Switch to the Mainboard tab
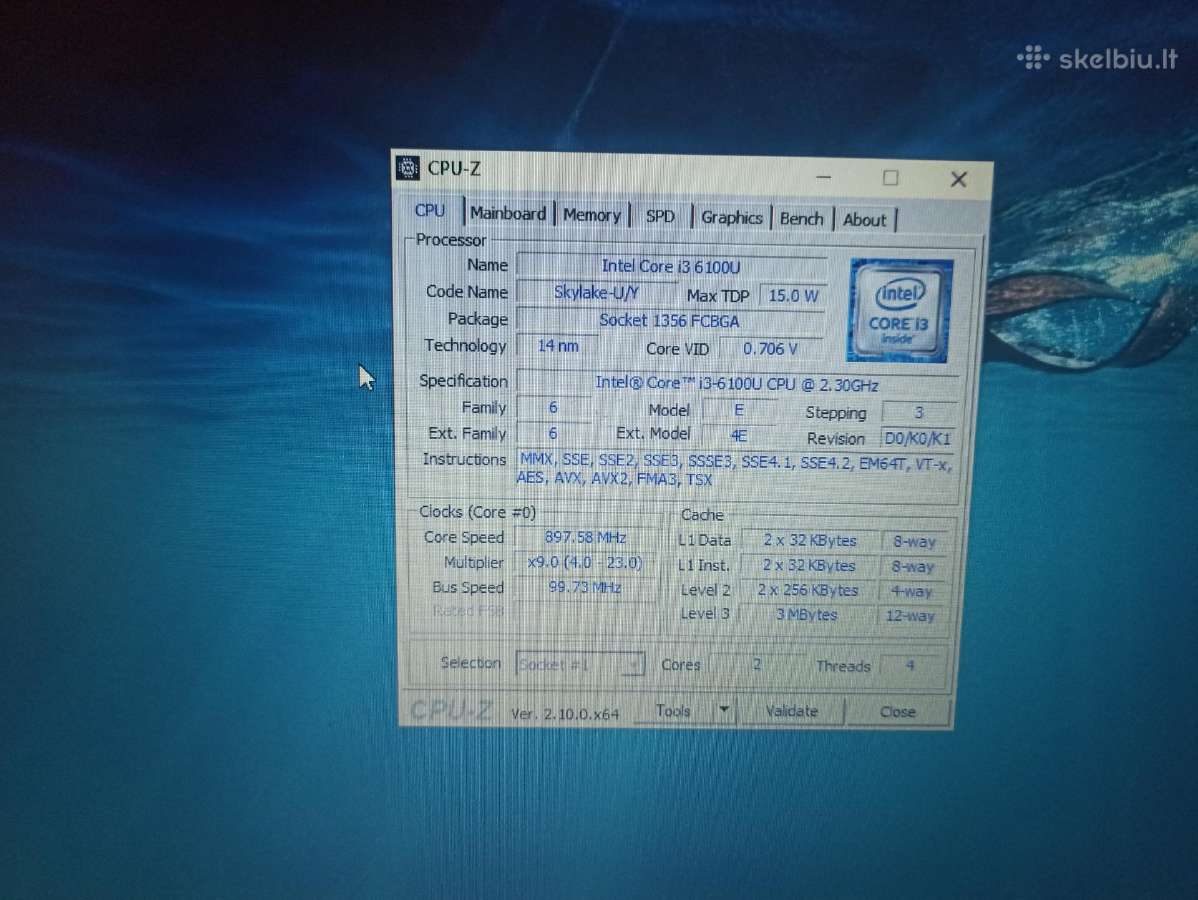The image size is (1198, 900). [x=508, y=213]
